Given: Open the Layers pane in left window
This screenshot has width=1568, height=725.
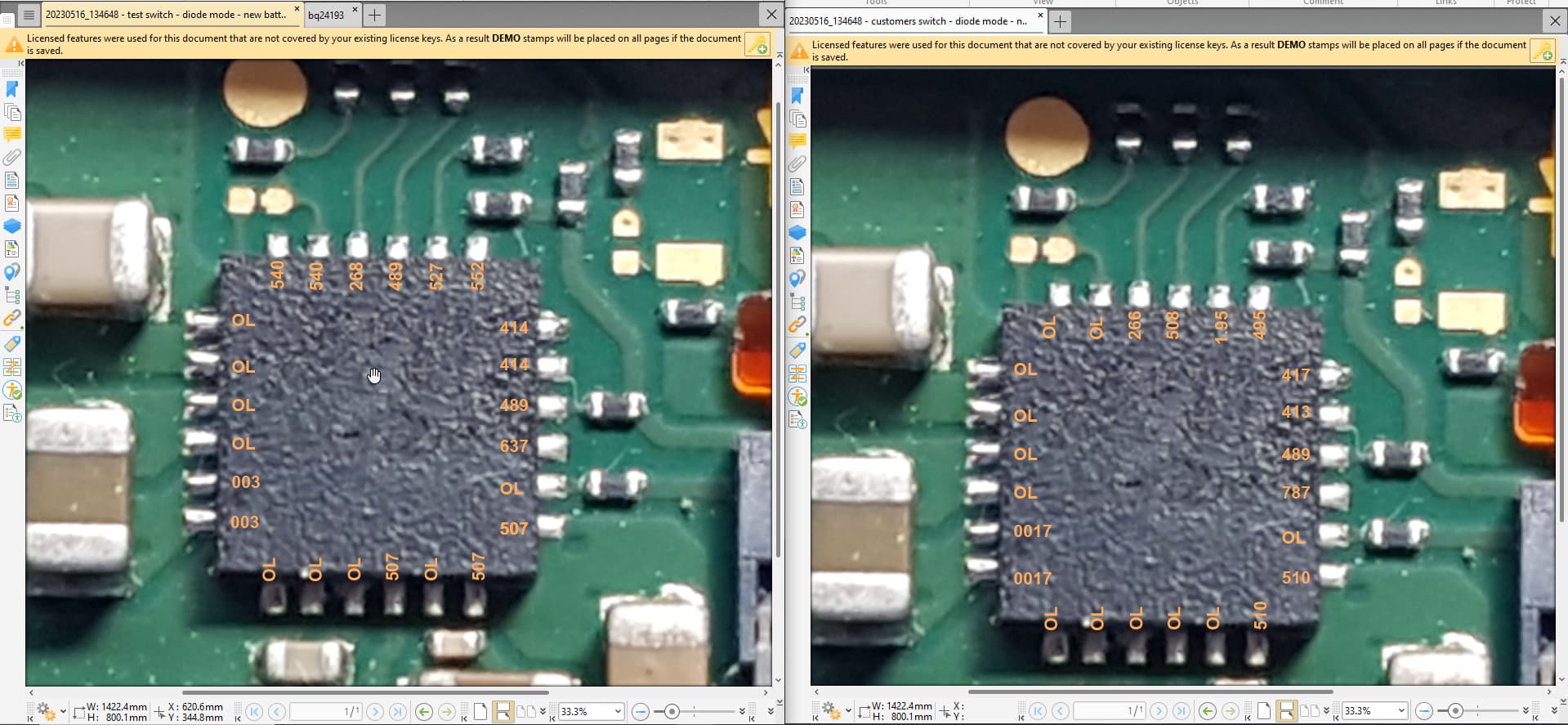Looking at the screenshot, I should pos(12,226).
